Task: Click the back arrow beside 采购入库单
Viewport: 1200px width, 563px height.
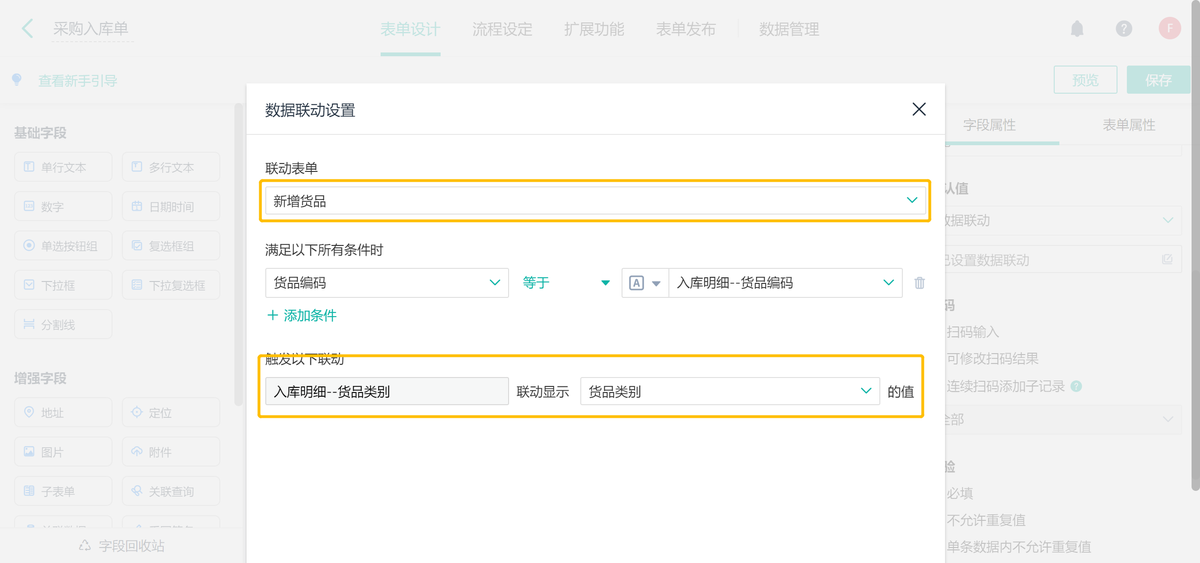Action: point(27,29)
